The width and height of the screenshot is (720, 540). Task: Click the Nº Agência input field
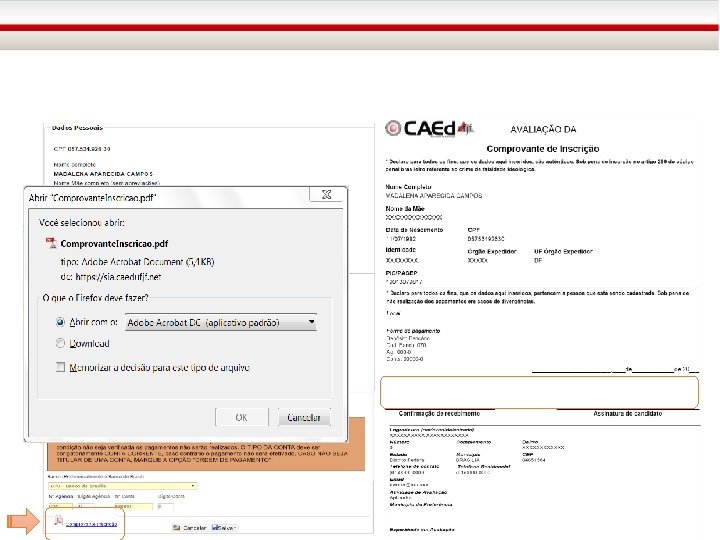click(61, 506)
